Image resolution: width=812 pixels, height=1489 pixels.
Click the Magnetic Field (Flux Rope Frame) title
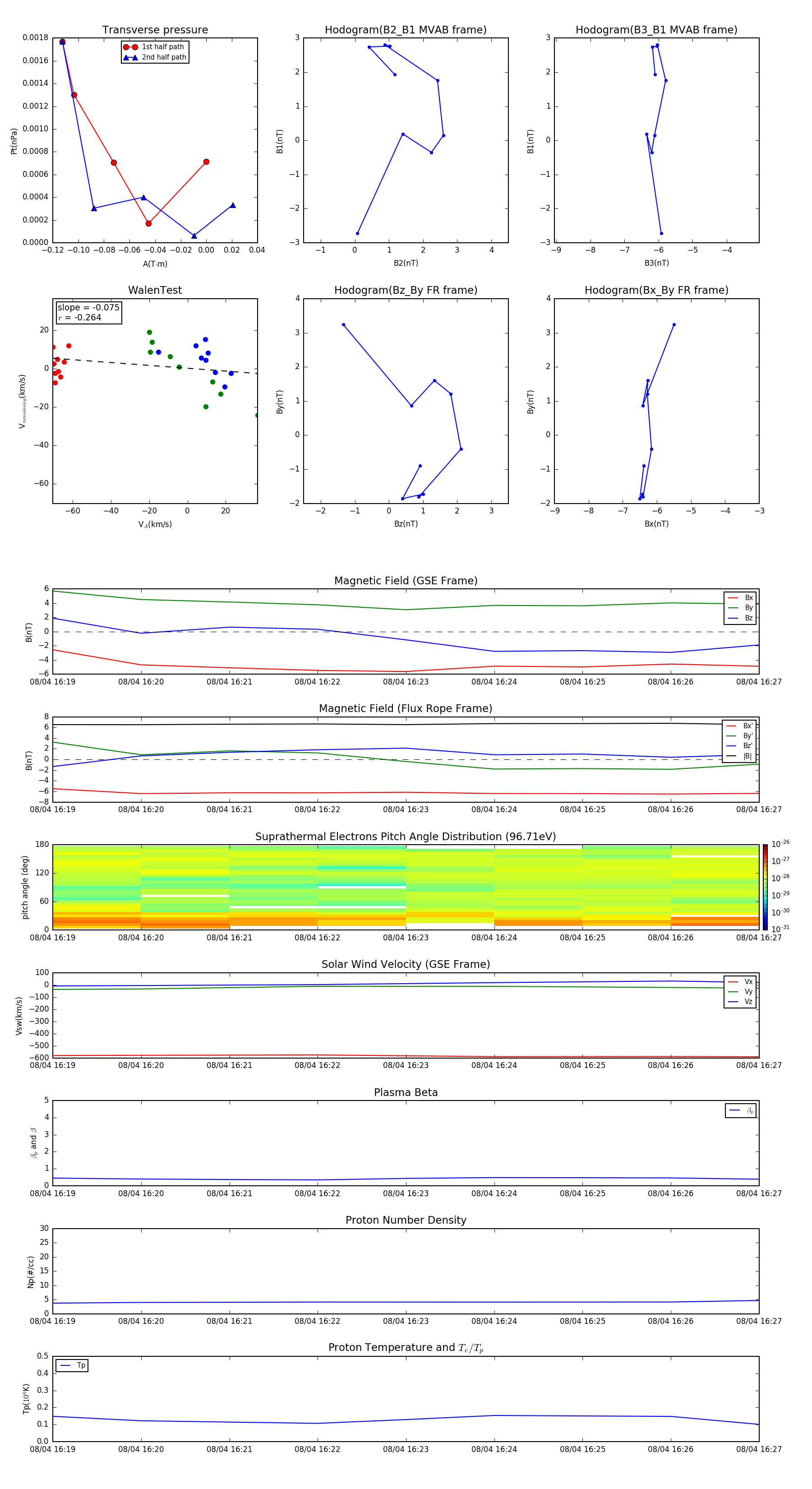point(406,709)
